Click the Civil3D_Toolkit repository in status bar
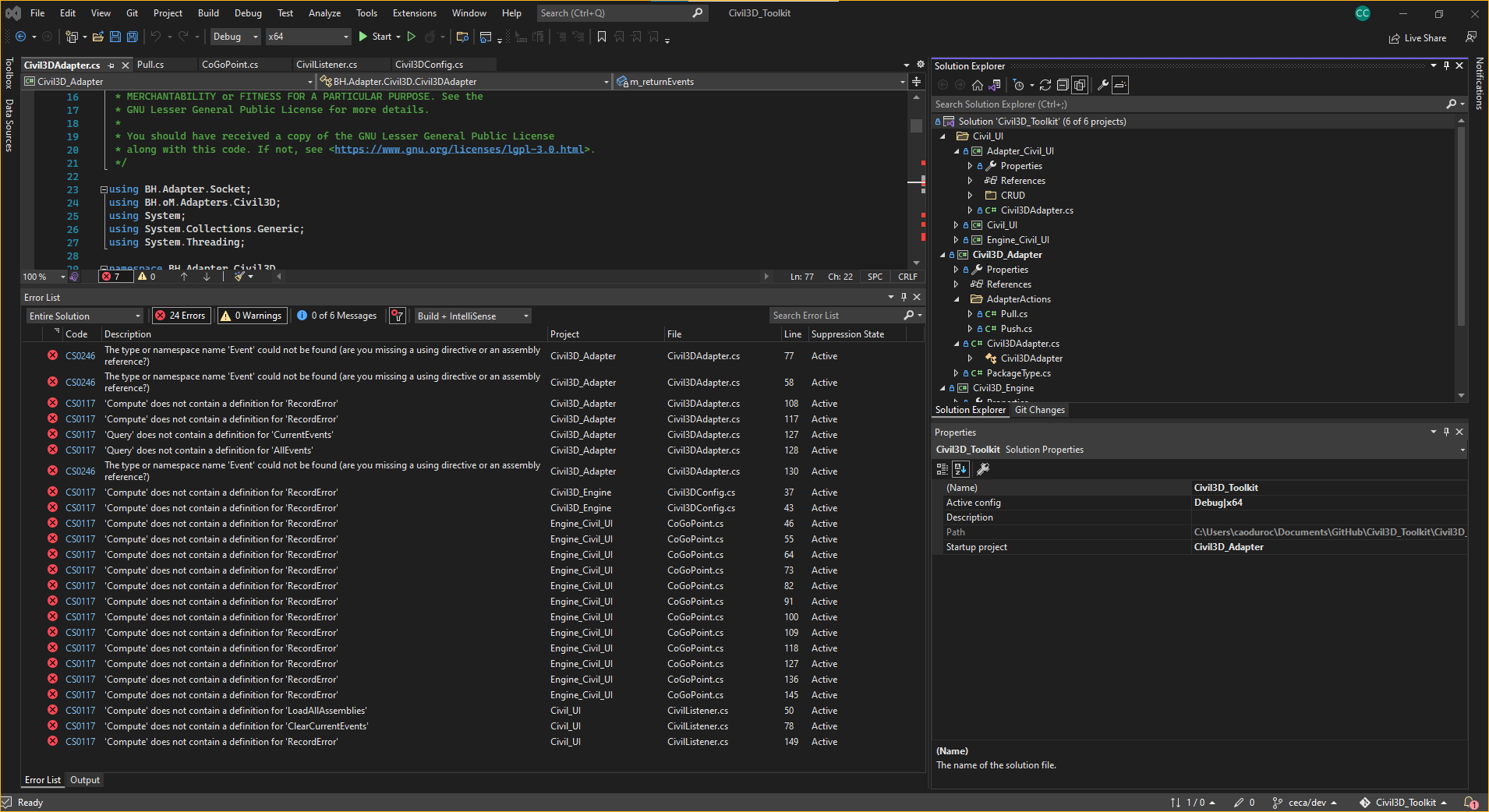 pyautogui.click(x=1403, y=803)
